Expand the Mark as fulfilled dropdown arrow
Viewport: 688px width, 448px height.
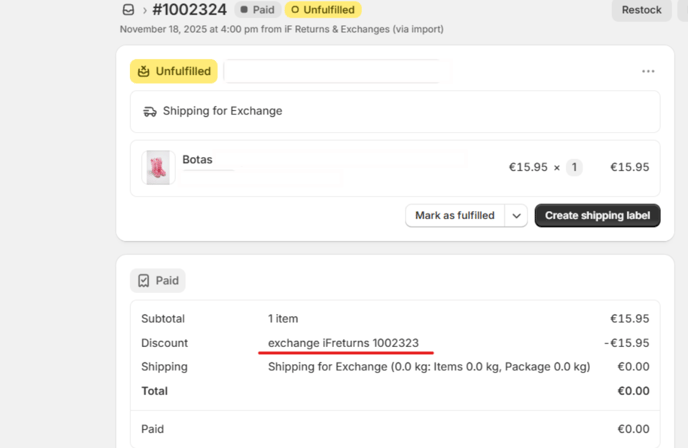[516, 215]
